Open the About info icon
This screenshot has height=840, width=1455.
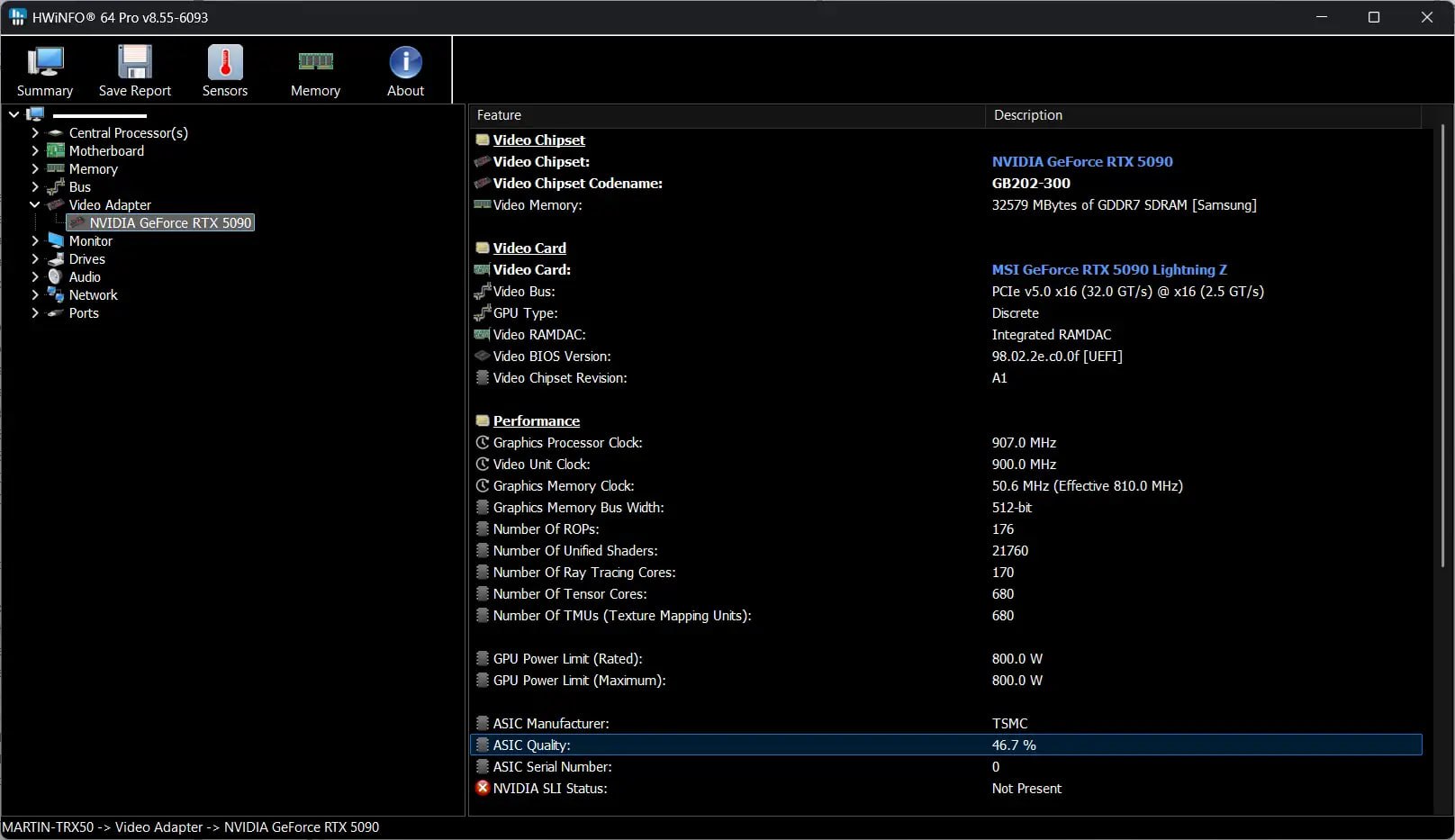[405, 61]
